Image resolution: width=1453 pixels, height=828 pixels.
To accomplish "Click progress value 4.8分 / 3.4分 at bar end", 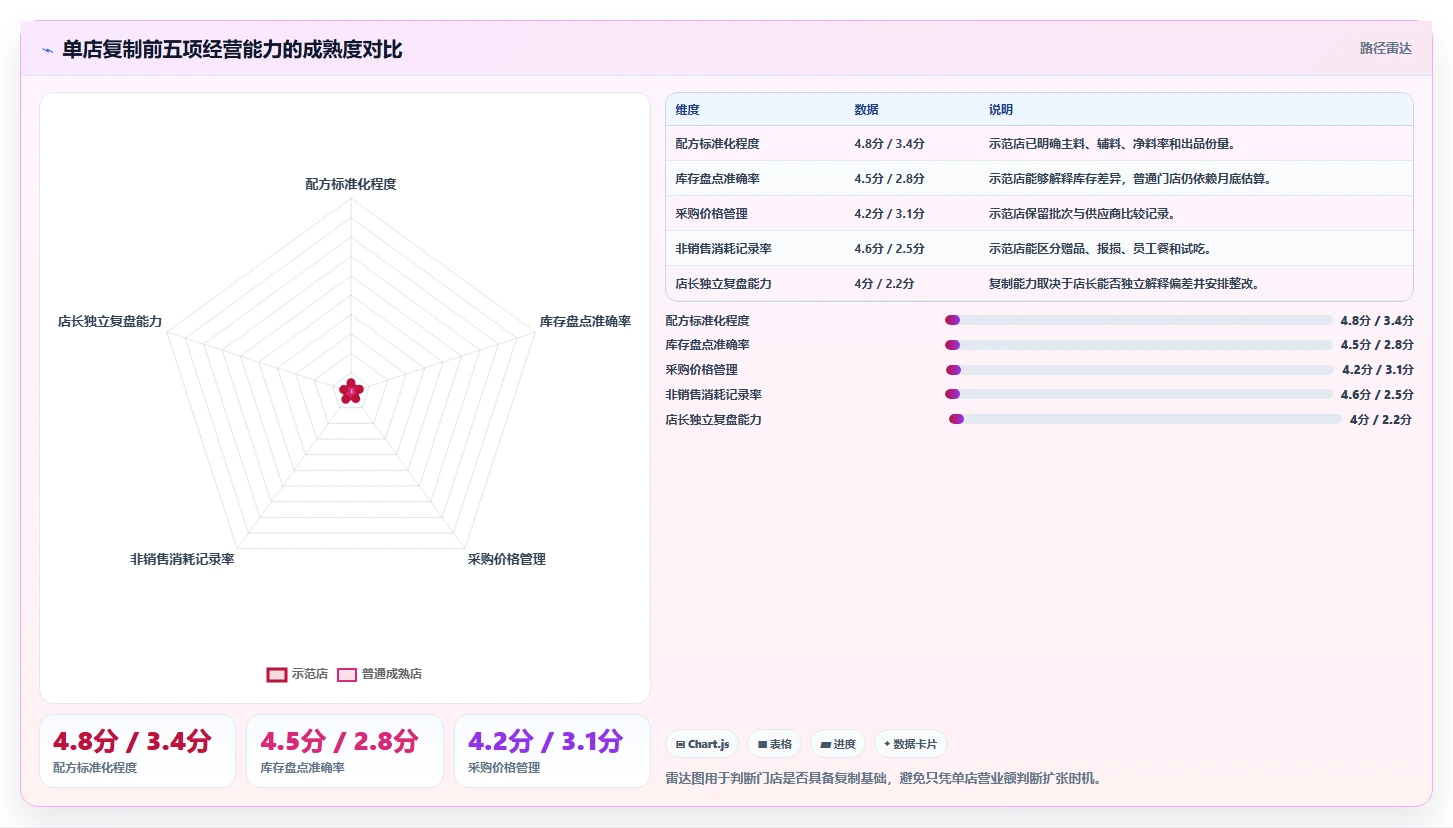I will click(x=1376, y=320).
